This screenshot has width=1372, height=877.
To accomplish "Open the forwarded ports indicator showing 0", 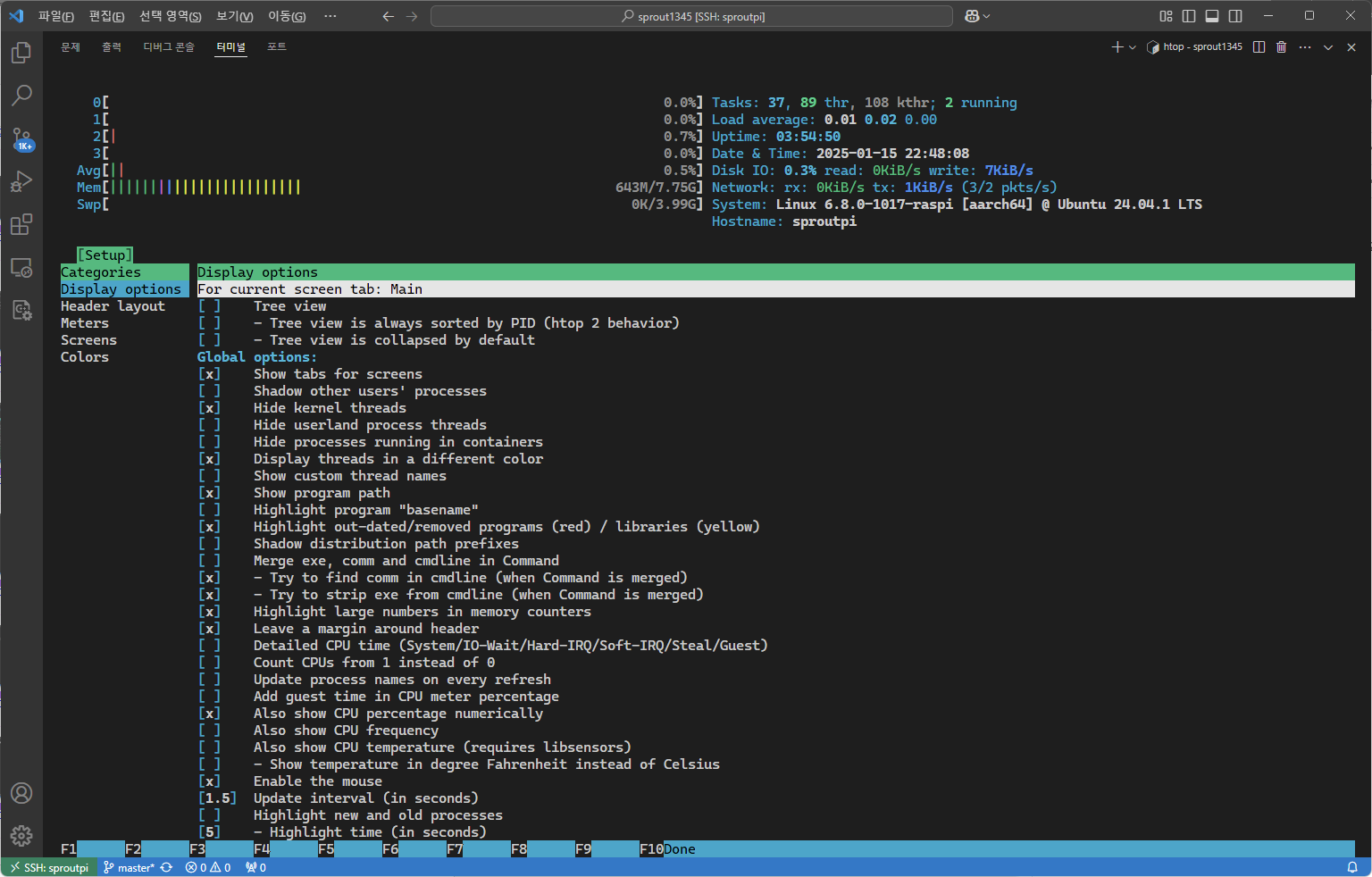I will 255,867.
